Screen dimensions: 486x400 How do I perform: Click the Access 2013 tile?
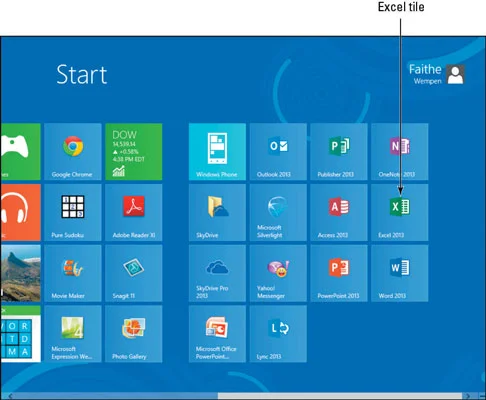[x=339, y=212]
